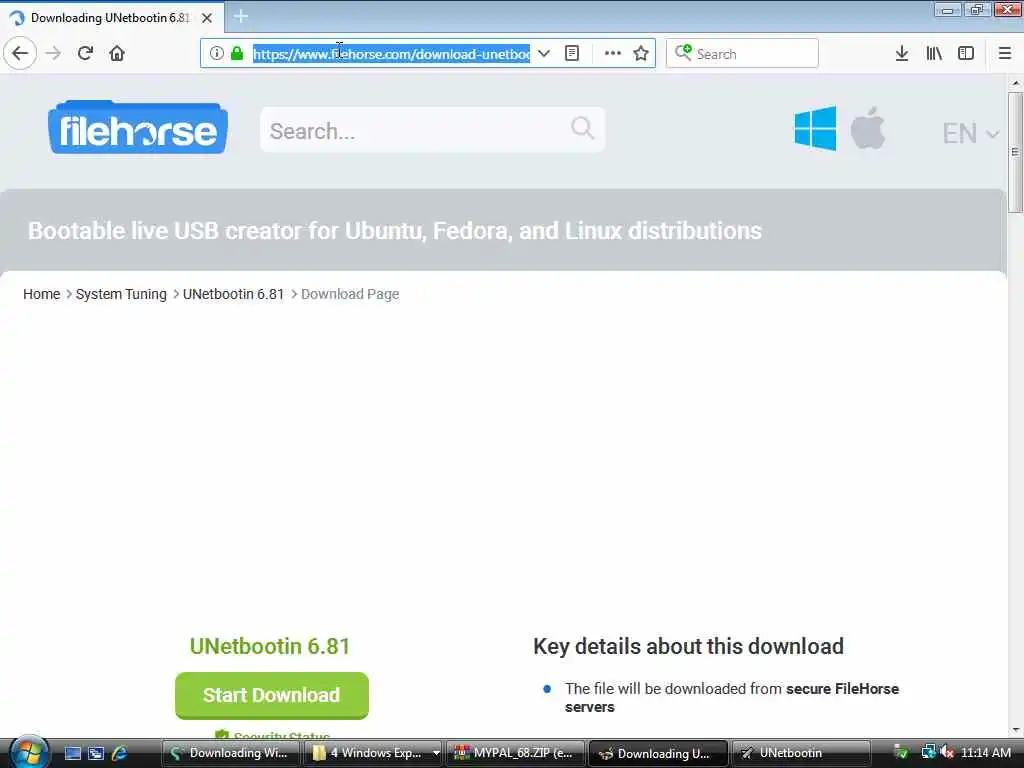Open the System Tuning breadcrumb link
The height and width of the screenshot is (768, 1024).
coord(121,295)
